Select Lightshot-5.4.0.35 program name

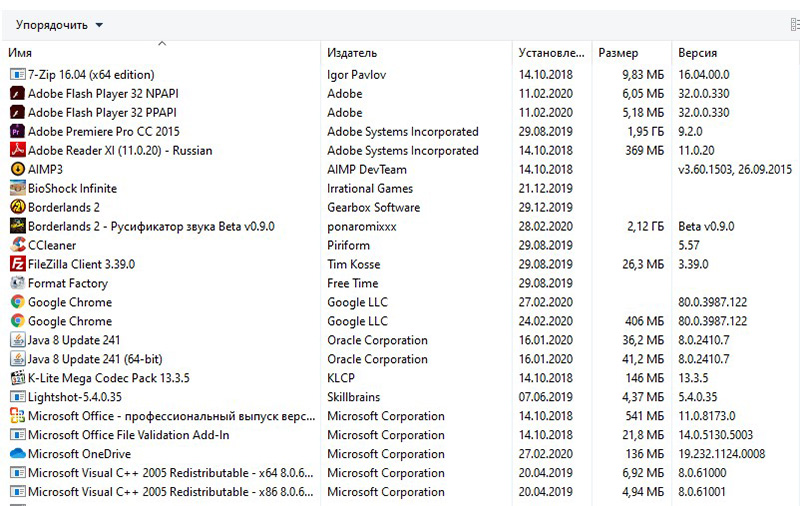point(75,397)
